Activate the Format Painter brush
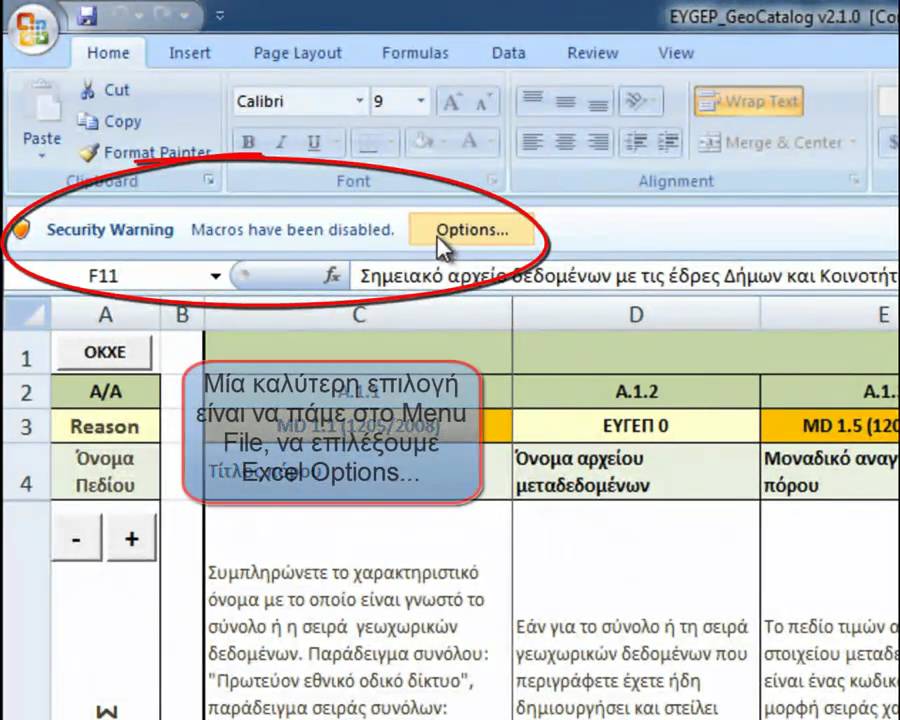900x720 pixels. [145, 152]
